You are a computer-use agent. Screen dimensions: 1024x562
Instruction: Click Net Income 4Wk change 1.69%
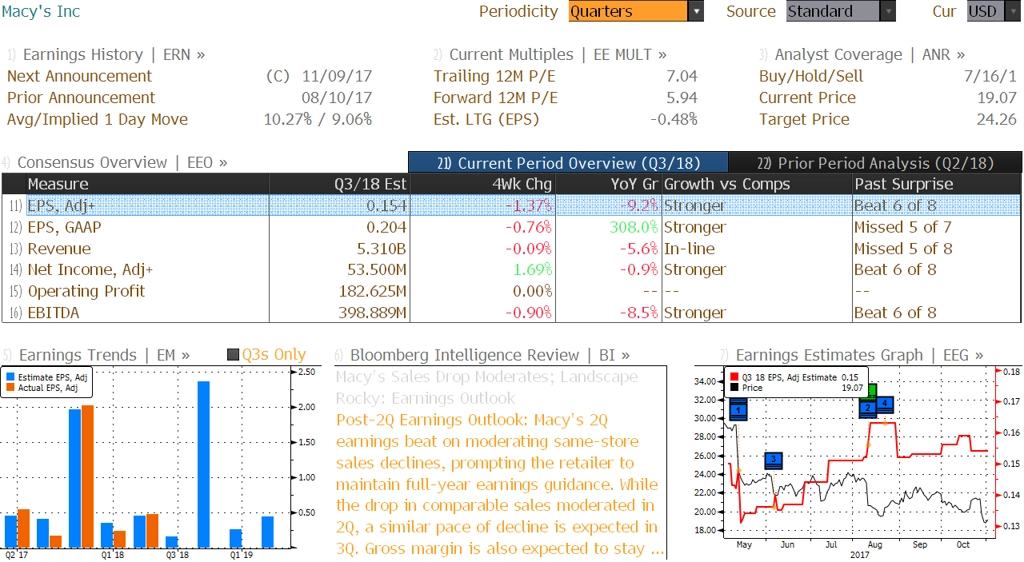click(532, 270)
